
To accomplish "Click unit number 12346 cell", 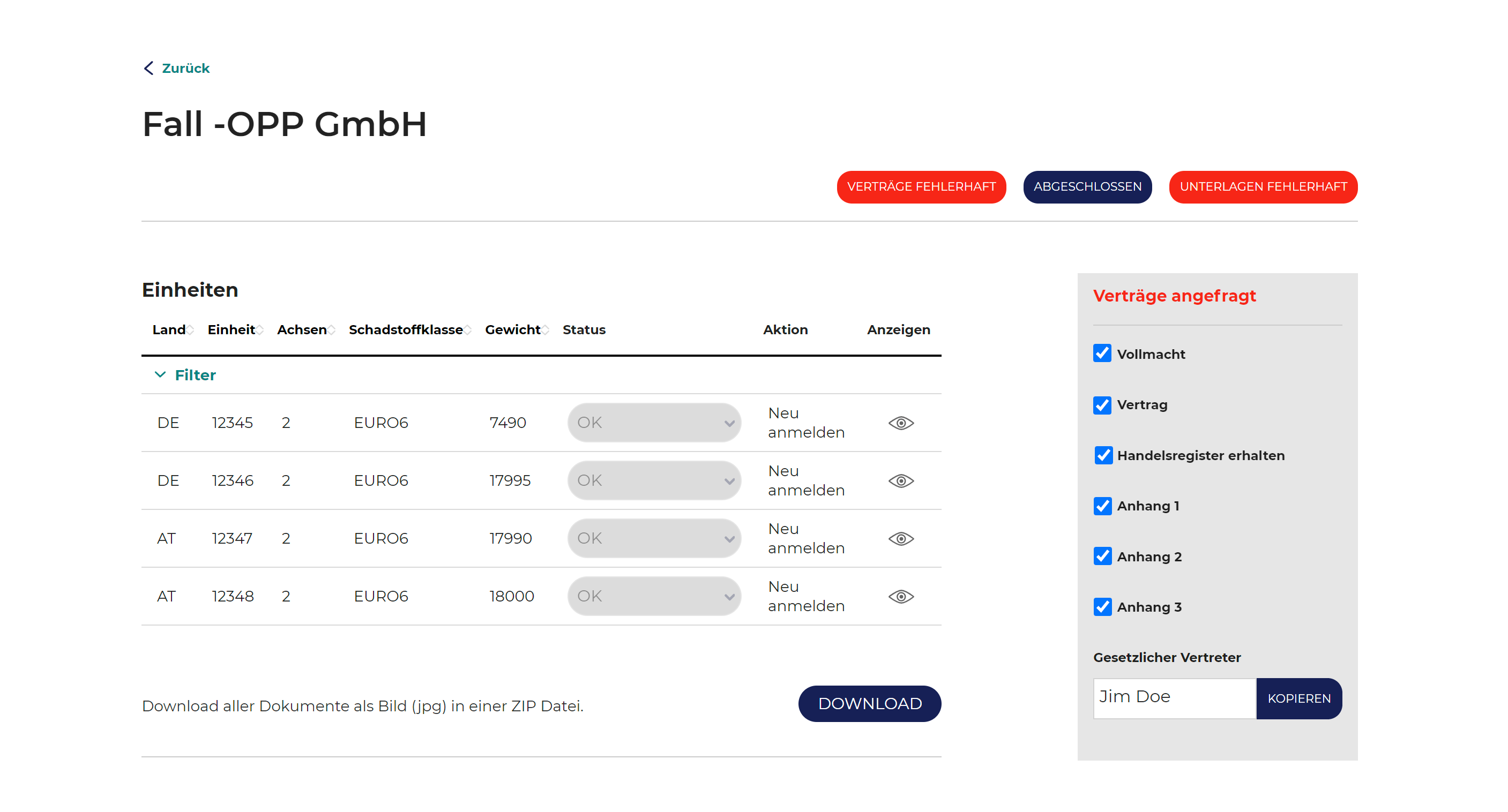I will tap(233, 480).
